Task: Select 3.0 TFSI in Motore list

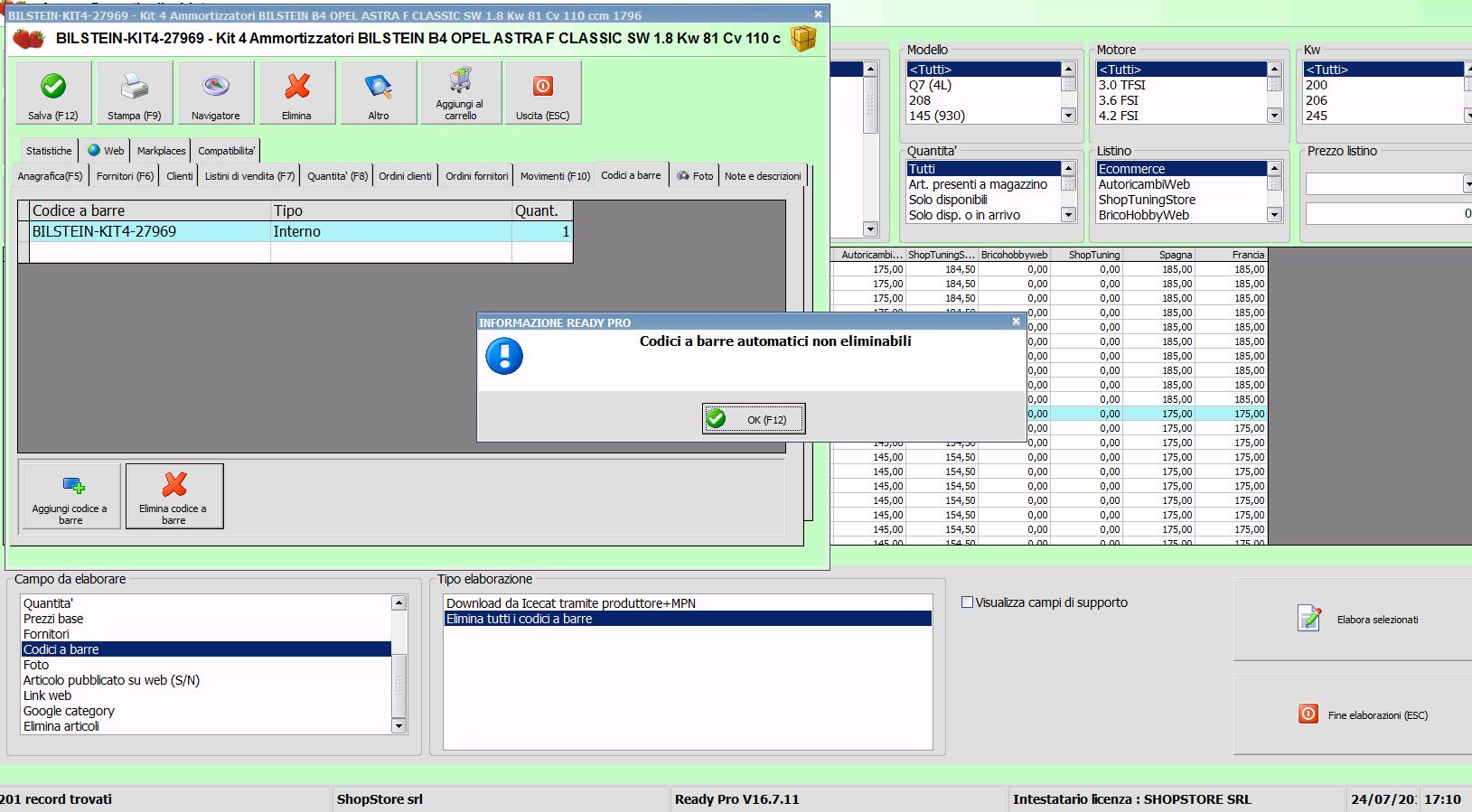Action: [x=1181, y=85]
